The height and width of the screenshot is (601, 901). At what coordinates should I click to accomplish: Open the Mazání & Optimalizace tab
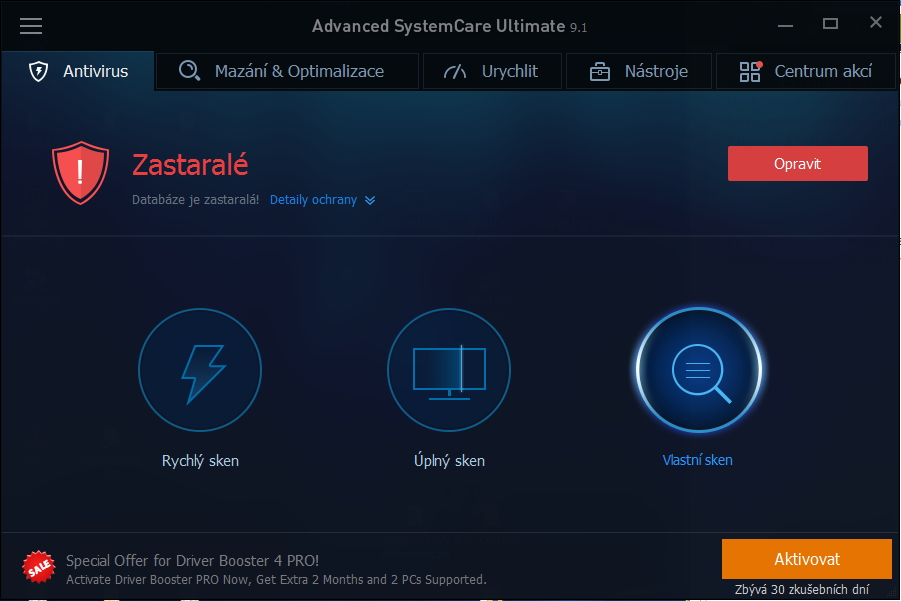pyautogui.click(x=287, y=71)
